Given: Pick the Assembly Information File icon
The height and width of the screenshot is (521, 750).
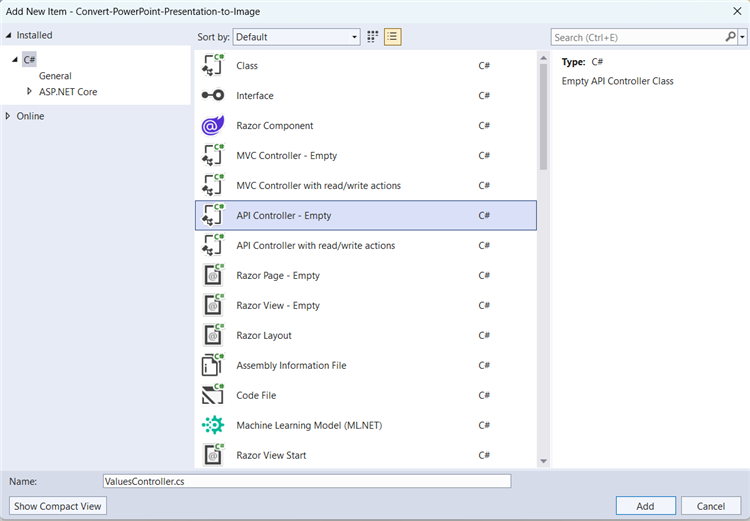Looking at the screenshot, I should pyautogui.click(x=212, y=366).
